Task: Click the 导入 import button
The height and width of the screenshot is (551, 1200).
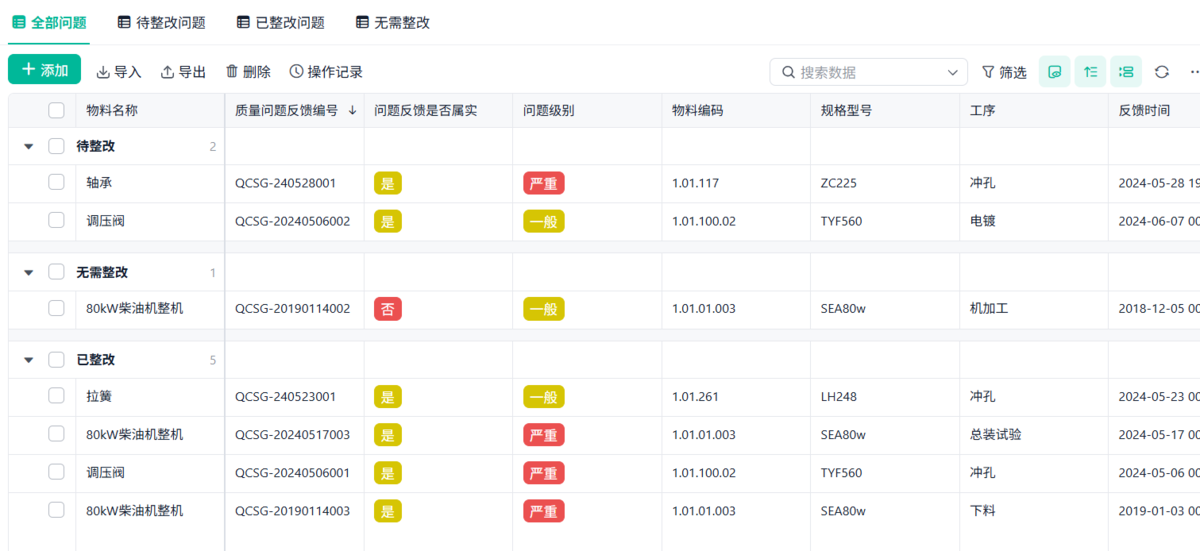Action: coord(119,72)
